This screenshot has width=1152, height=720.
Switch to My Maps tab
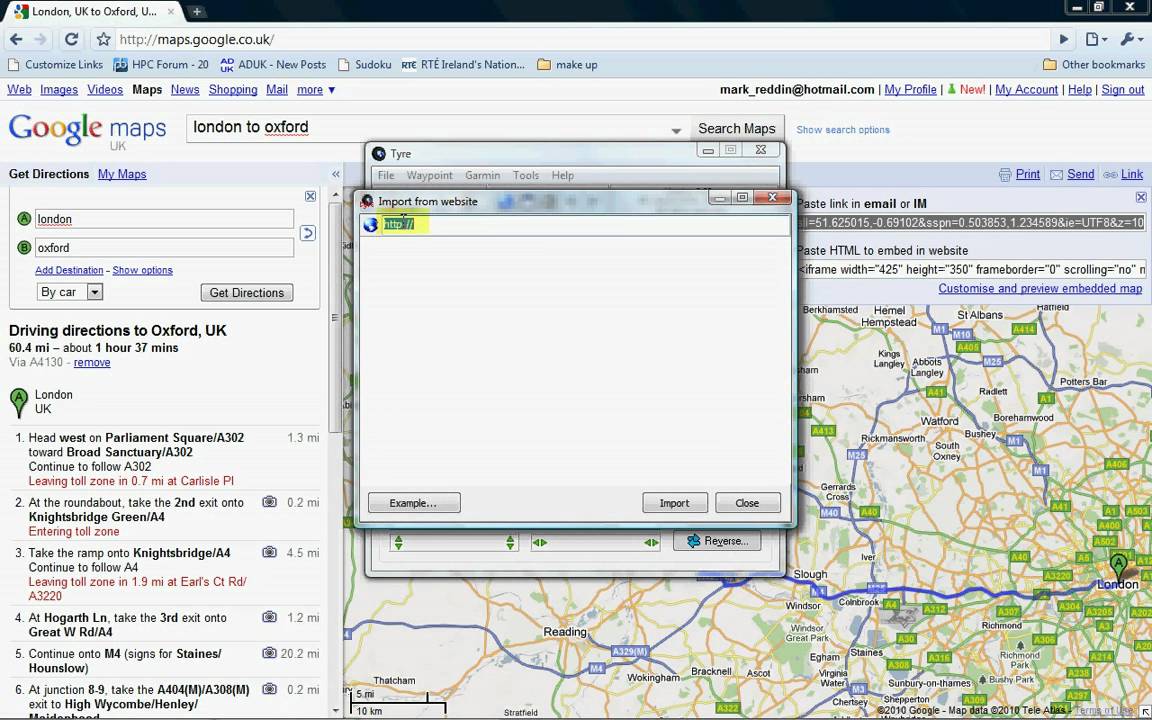click(122, 174)
